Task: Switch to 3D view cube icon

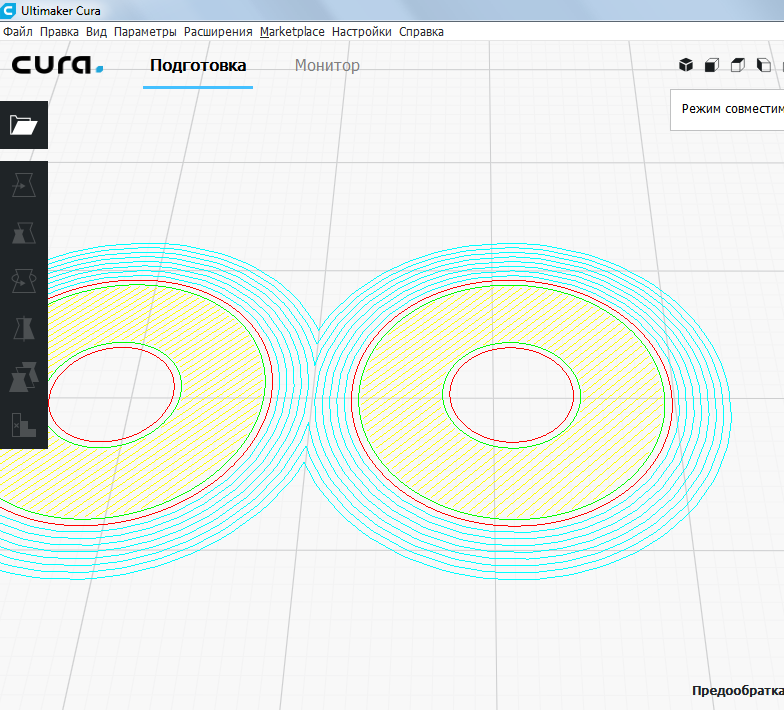Action: [x=686, y=65]
